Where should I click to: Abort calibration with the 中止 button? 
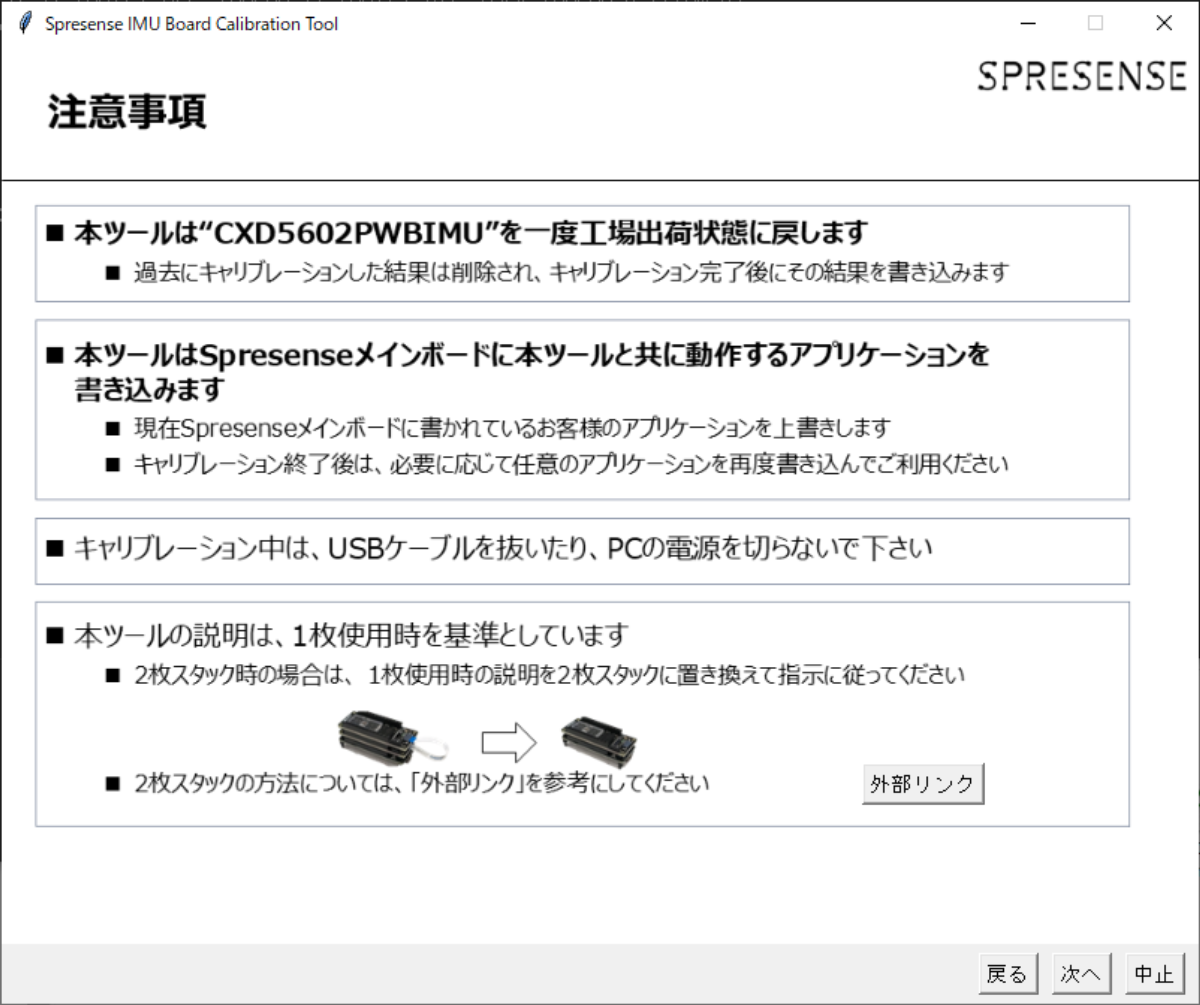[x=1156, y=972]
